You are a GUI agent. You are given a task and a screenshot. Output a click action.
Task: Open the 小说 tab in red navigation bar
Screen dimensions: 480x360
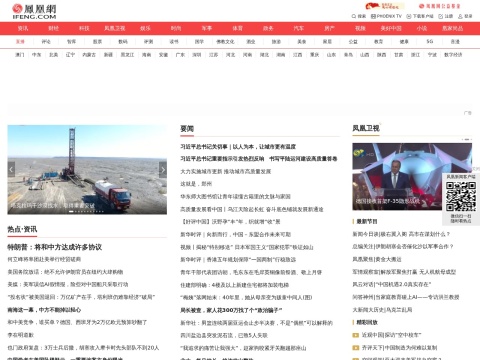[x=422, y=28]
